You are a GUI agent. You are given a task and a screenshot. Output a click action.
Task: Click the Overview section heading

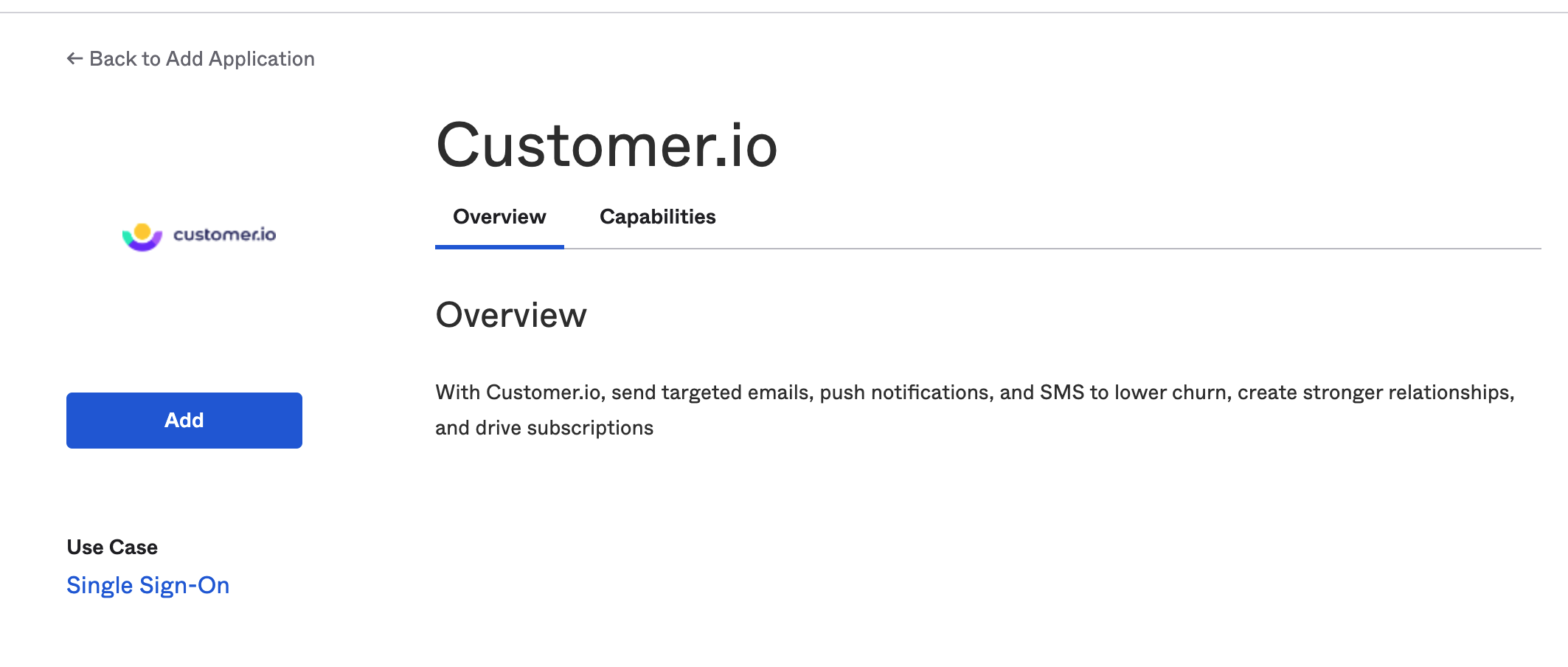coord(512,314)
